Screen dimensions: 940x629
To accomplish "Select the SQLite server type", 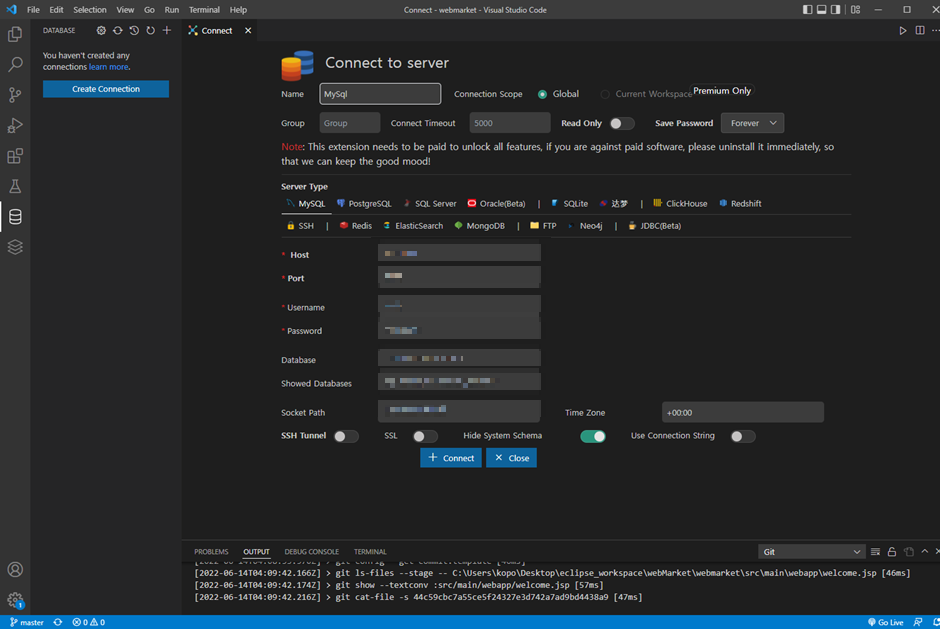I will click(x=569, y=204).
